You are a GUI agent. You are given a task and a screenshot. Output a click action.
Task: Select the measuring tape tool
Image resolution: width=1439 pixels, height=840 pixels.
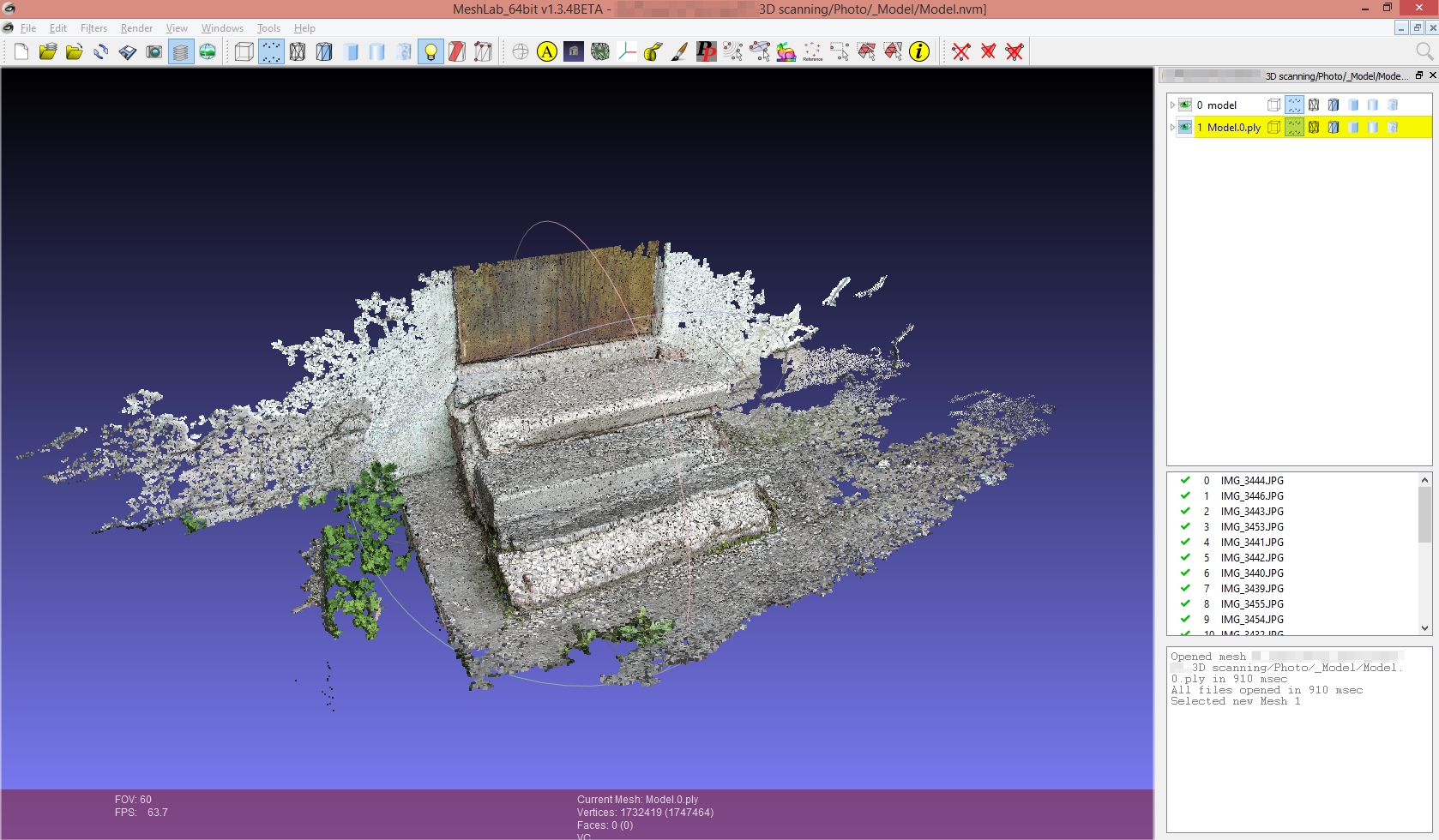653,52
